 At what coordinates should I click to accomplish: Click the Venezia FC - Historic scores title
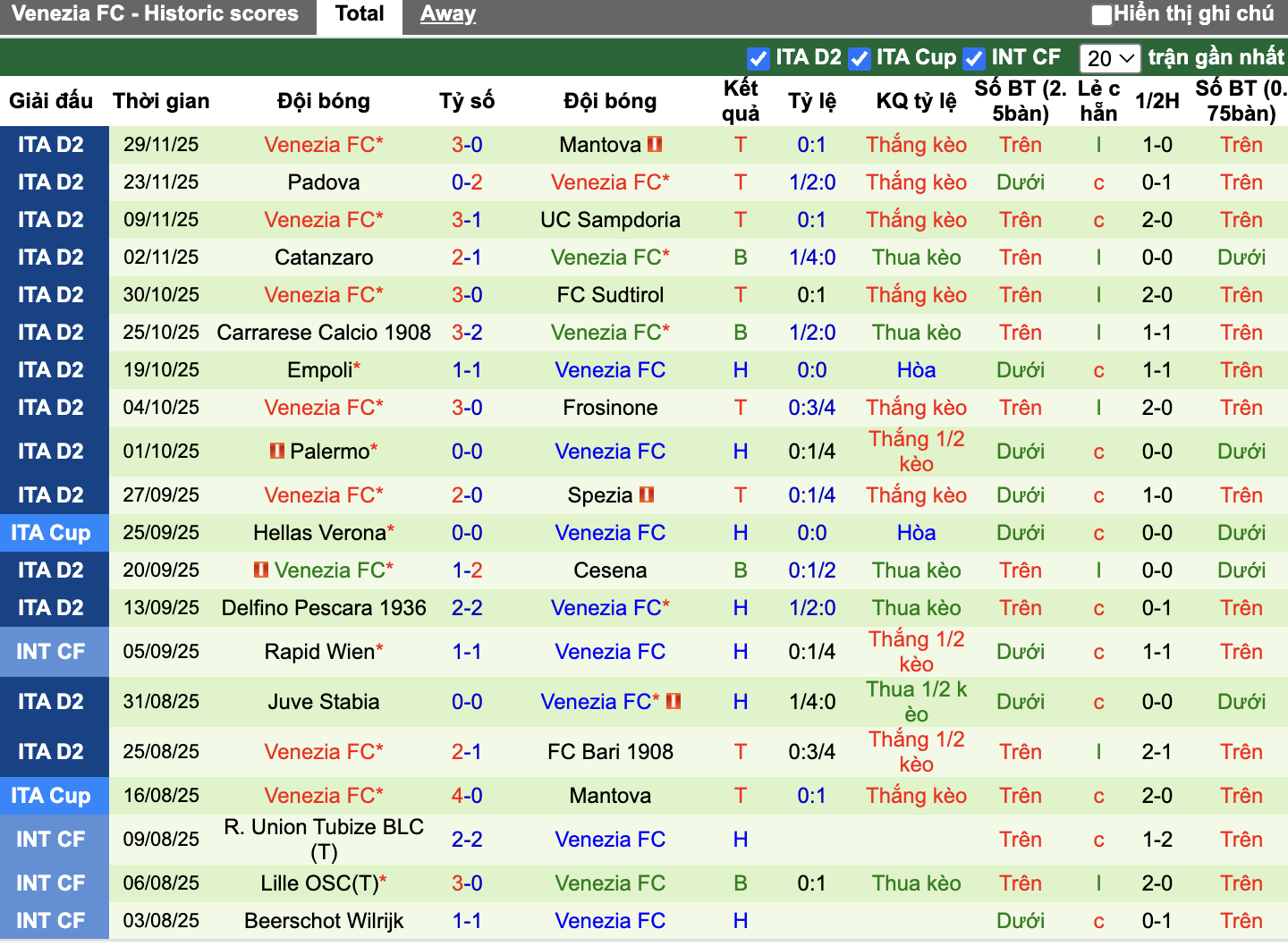[x=155, y=14]
